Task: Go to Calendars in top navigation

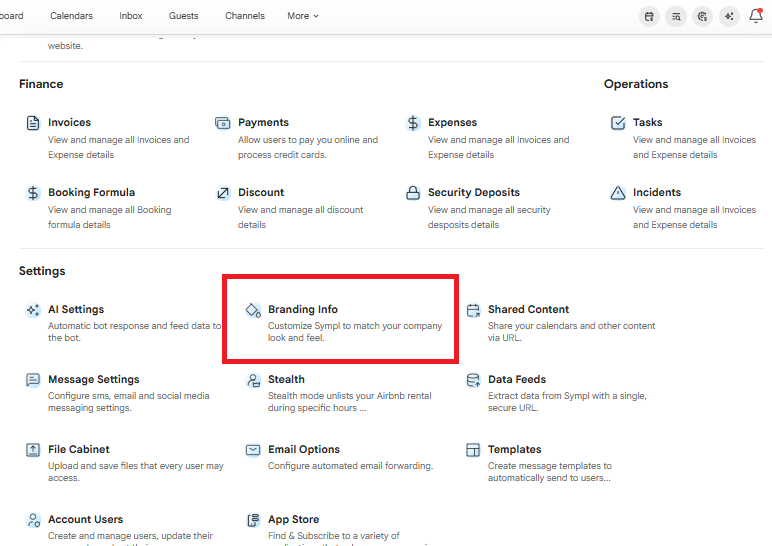Action: pyautogui.click(x=71, y=16)
